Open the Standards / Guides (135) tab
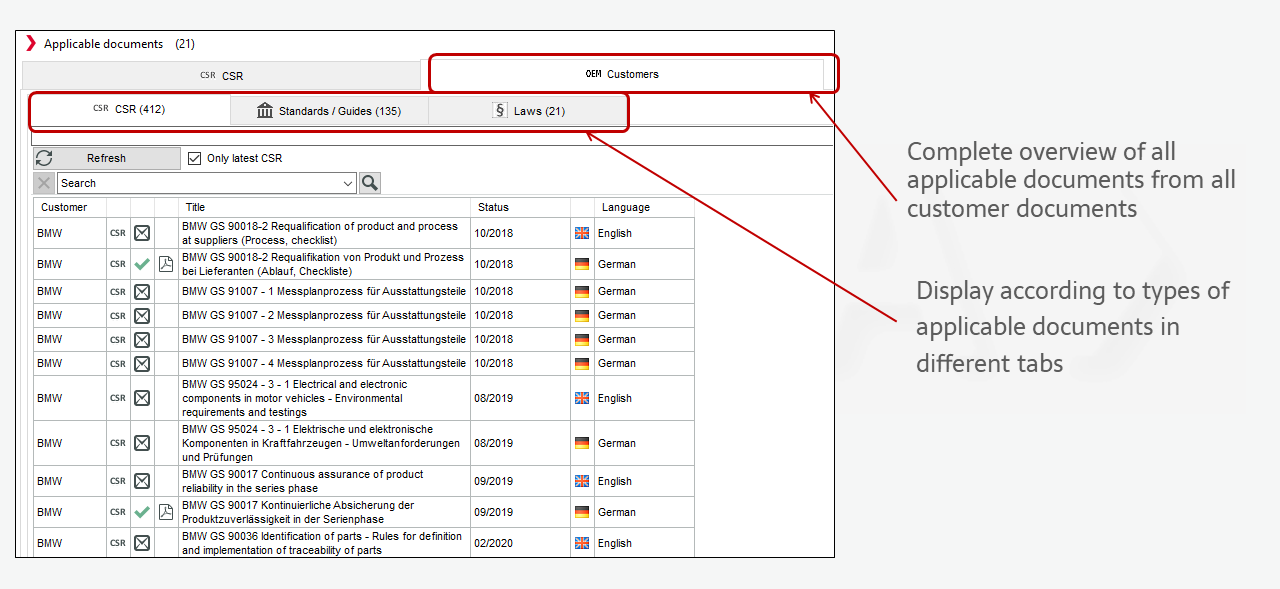This screenshot has height=589, width=1280. click(329, 111)
